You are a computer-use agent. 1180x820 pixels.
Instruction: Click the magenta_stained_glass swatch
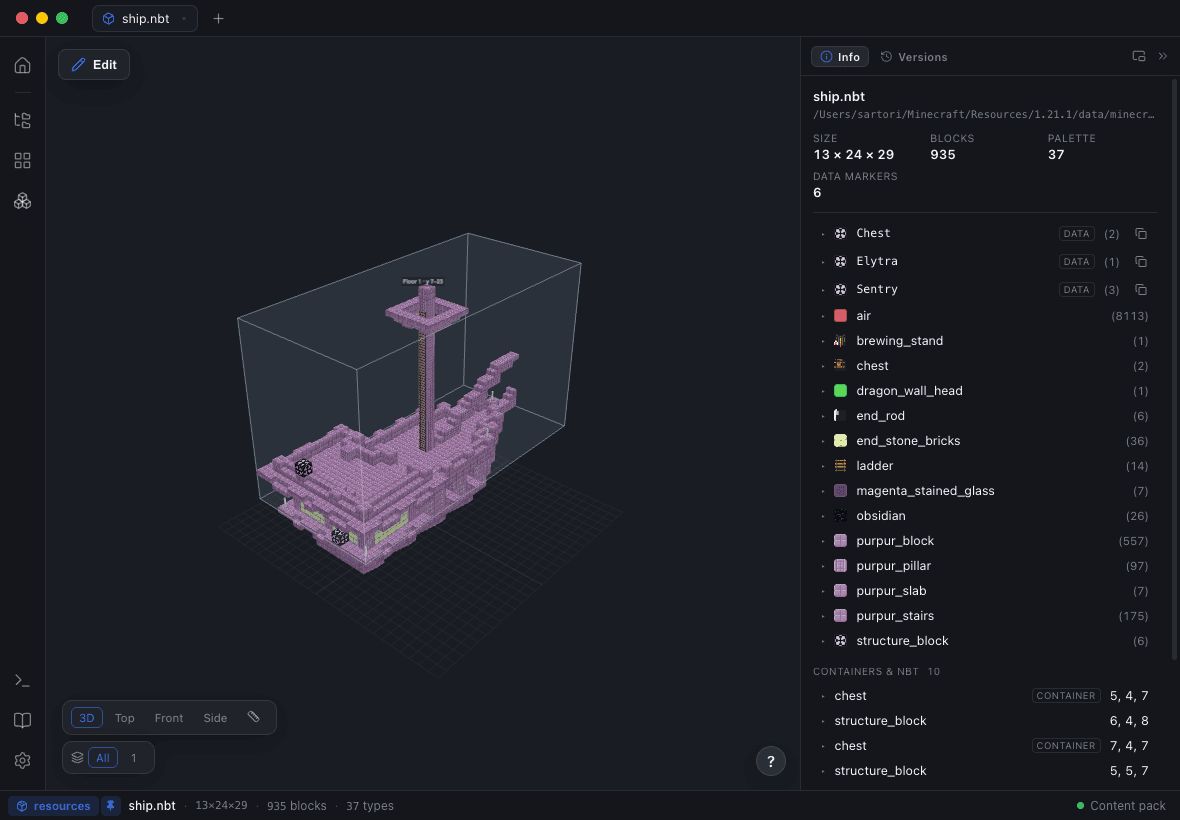[x=841, y=490]
